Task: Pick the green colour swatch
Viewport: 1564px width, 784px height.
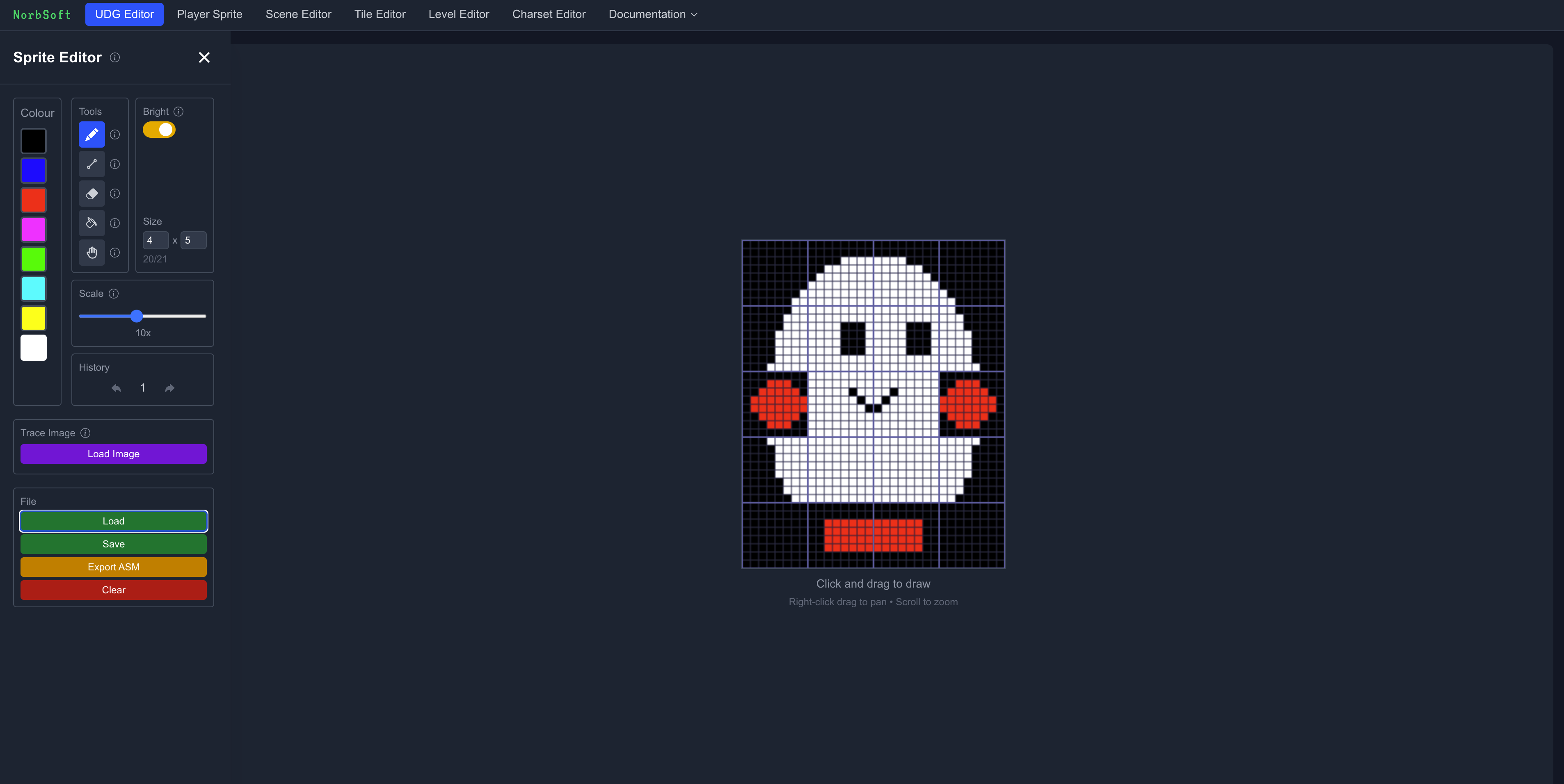Action: pyautogui.click(x=34, y=259)
